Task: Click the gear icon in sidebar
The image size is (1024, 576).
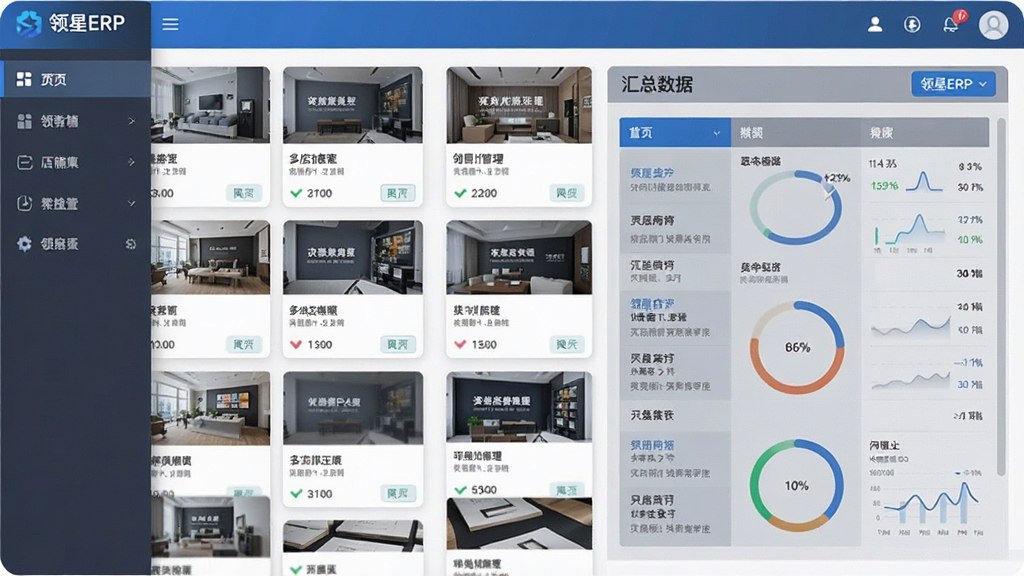Action: pos(24,244)
